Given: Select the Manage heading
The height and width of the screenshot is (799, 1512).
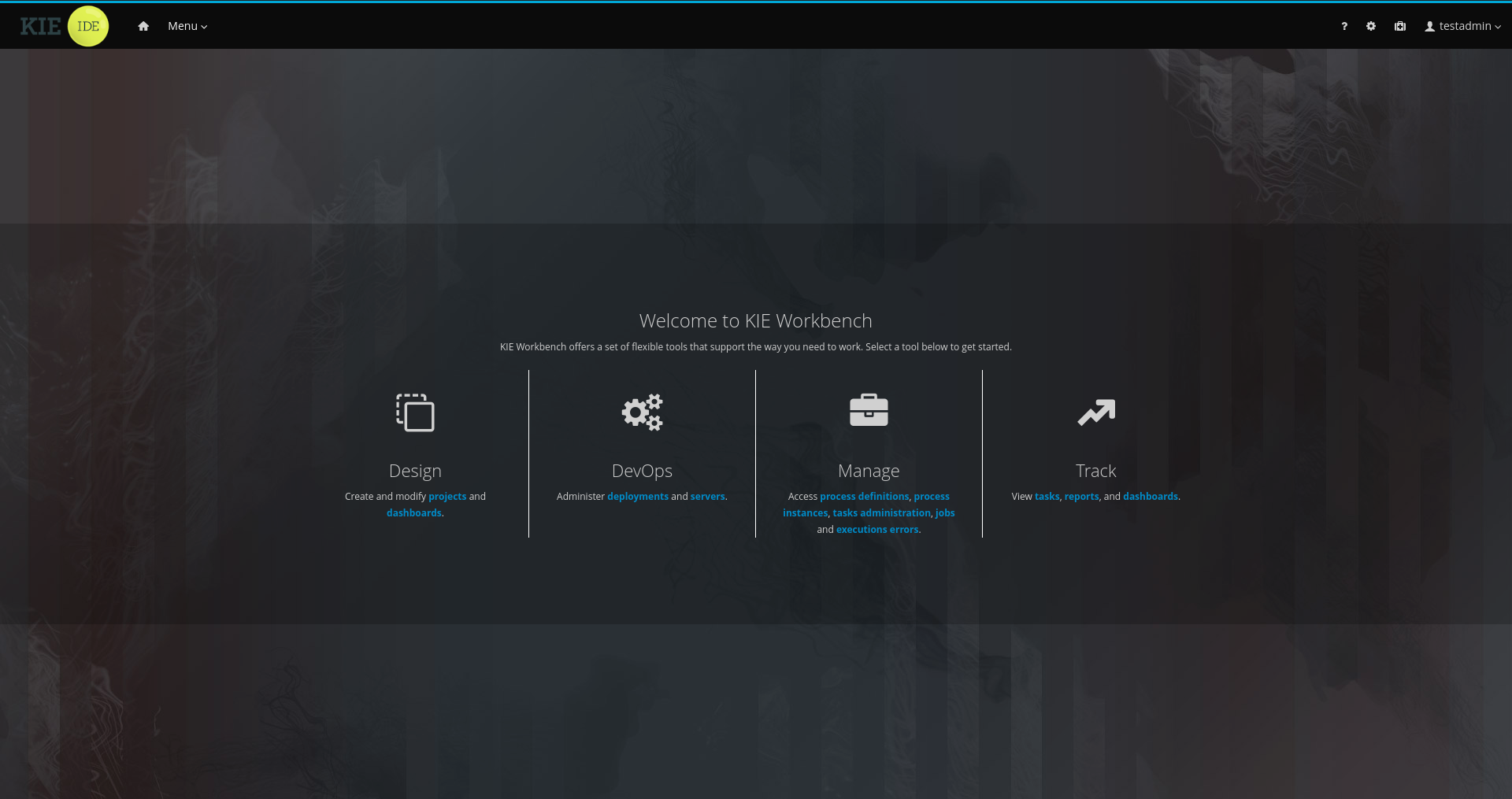Looking at the screenshot, I should [869, 471].
